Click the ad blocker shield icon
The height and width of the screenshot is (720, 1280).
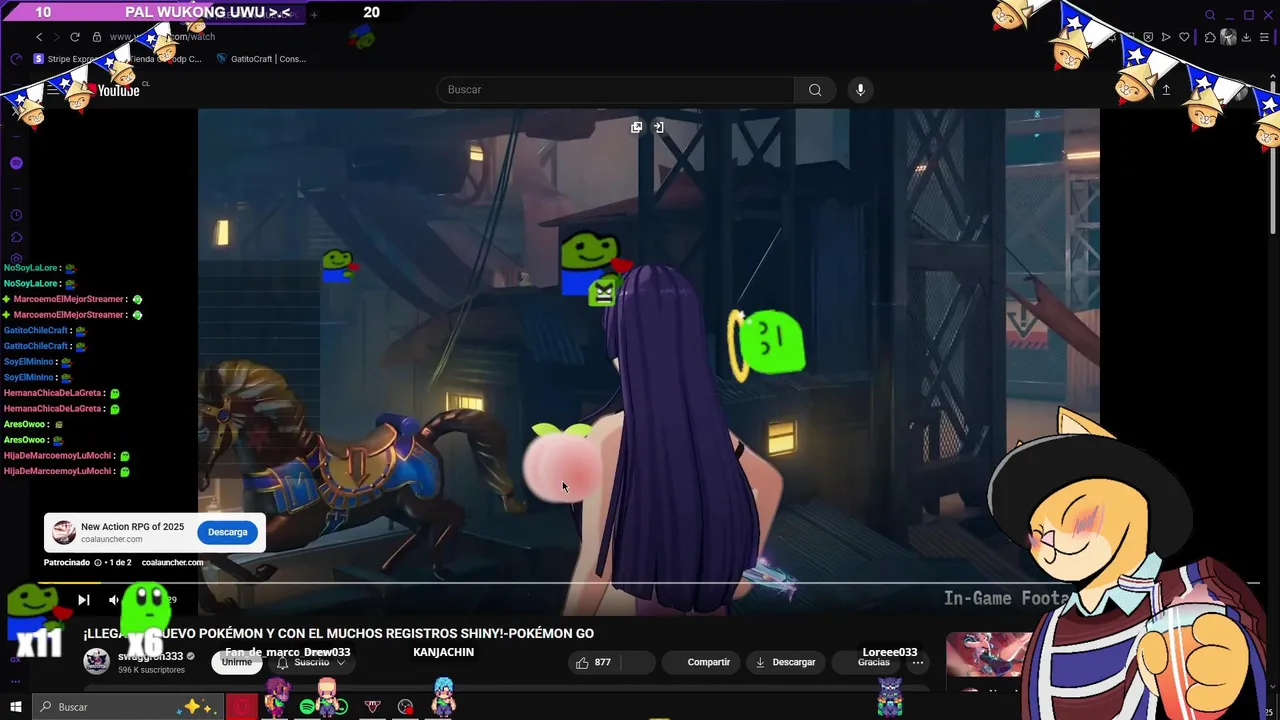(x=1148, y=37)
